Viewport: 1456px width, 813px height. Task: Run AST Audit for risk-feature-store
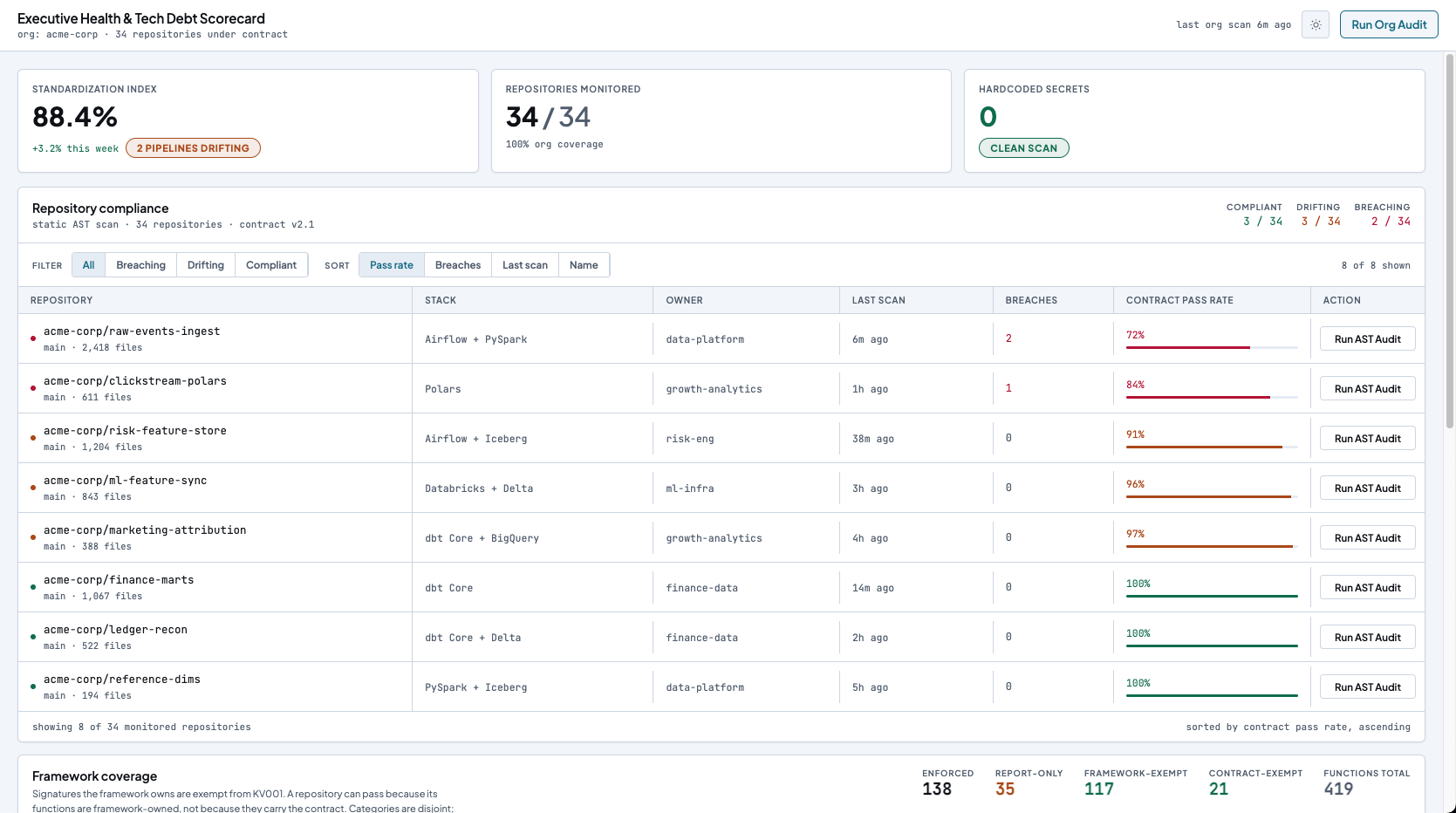[x=1367, y=439]
